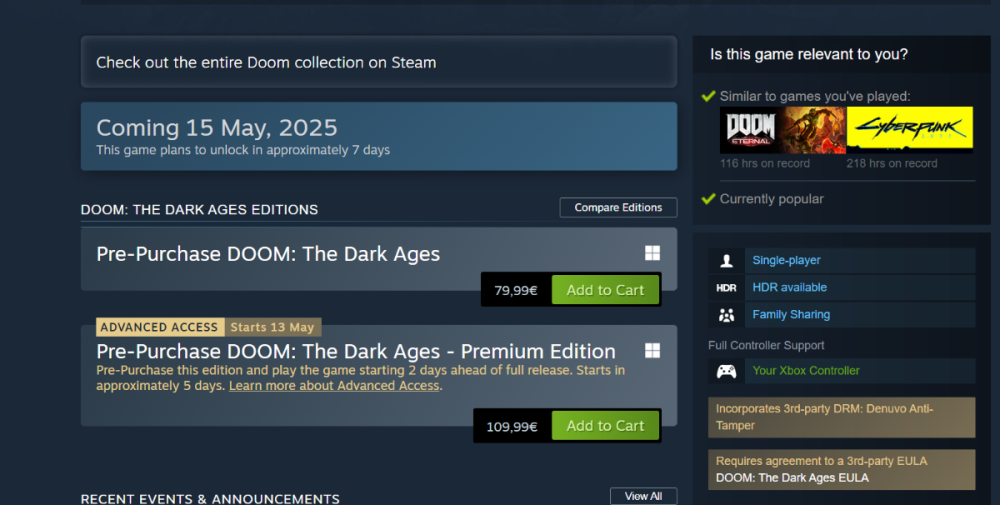Open Learn more about Advanced Access link
1000x505 pixels.
pyautogui.click(x=334, y=386)
